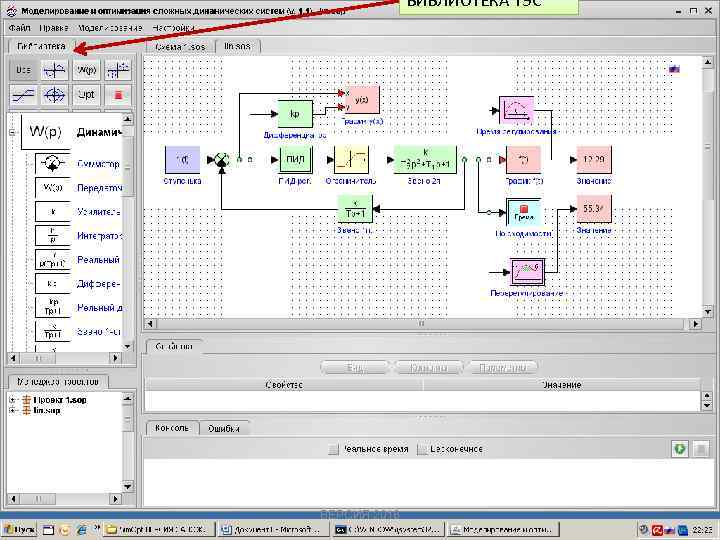Image resolution: width=720 pixels, height=540 pixels.
Task: Select the Ступенька step source block
Action: point(182,160)
